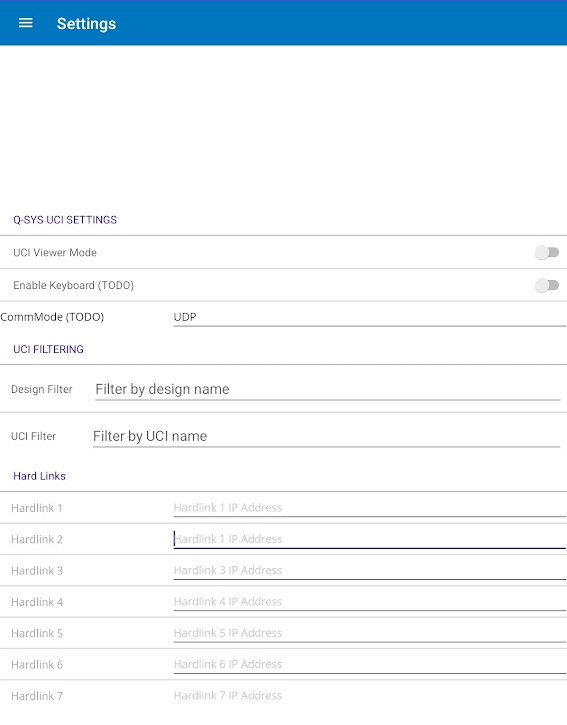Toggle UCI Viewer Mode switch

click(x=547, y=252)
